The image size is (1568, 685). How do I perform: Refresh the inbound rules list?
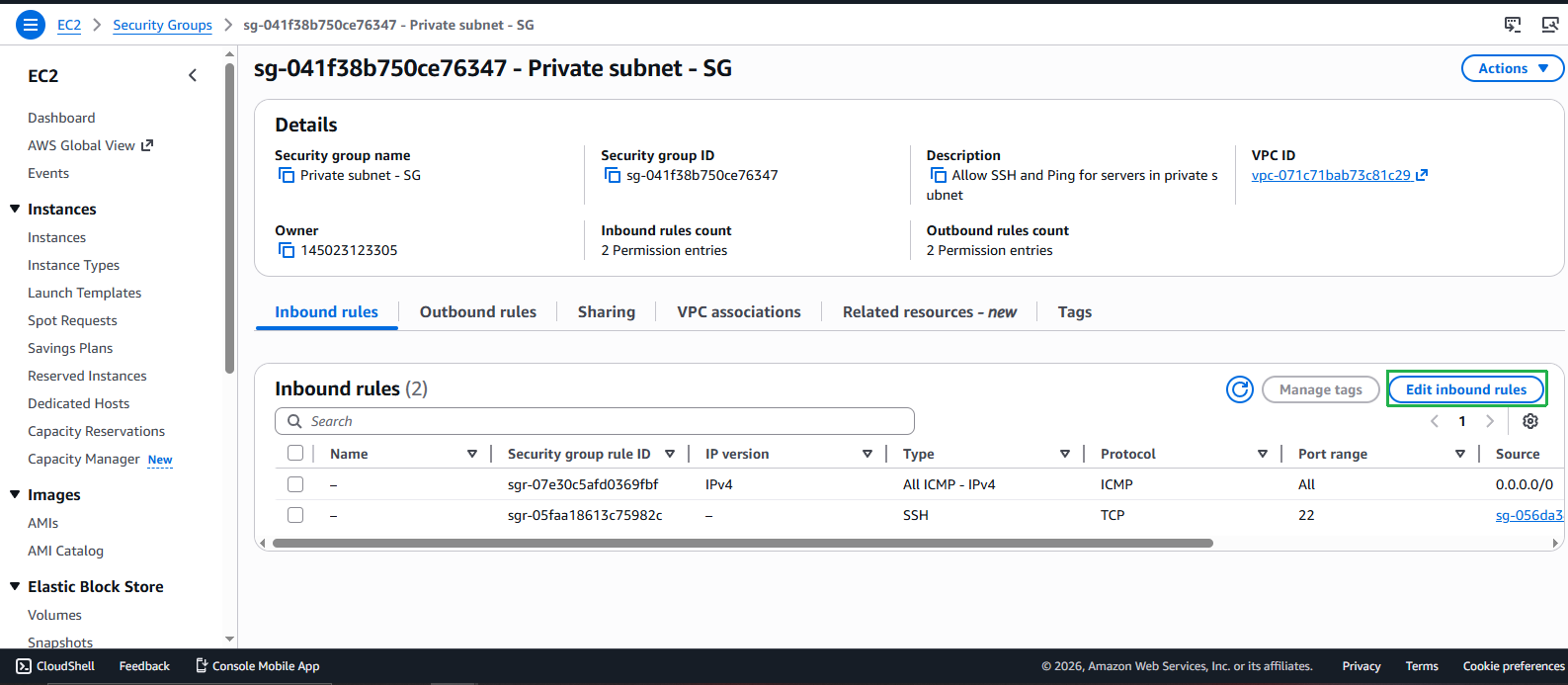point(1240,389)
